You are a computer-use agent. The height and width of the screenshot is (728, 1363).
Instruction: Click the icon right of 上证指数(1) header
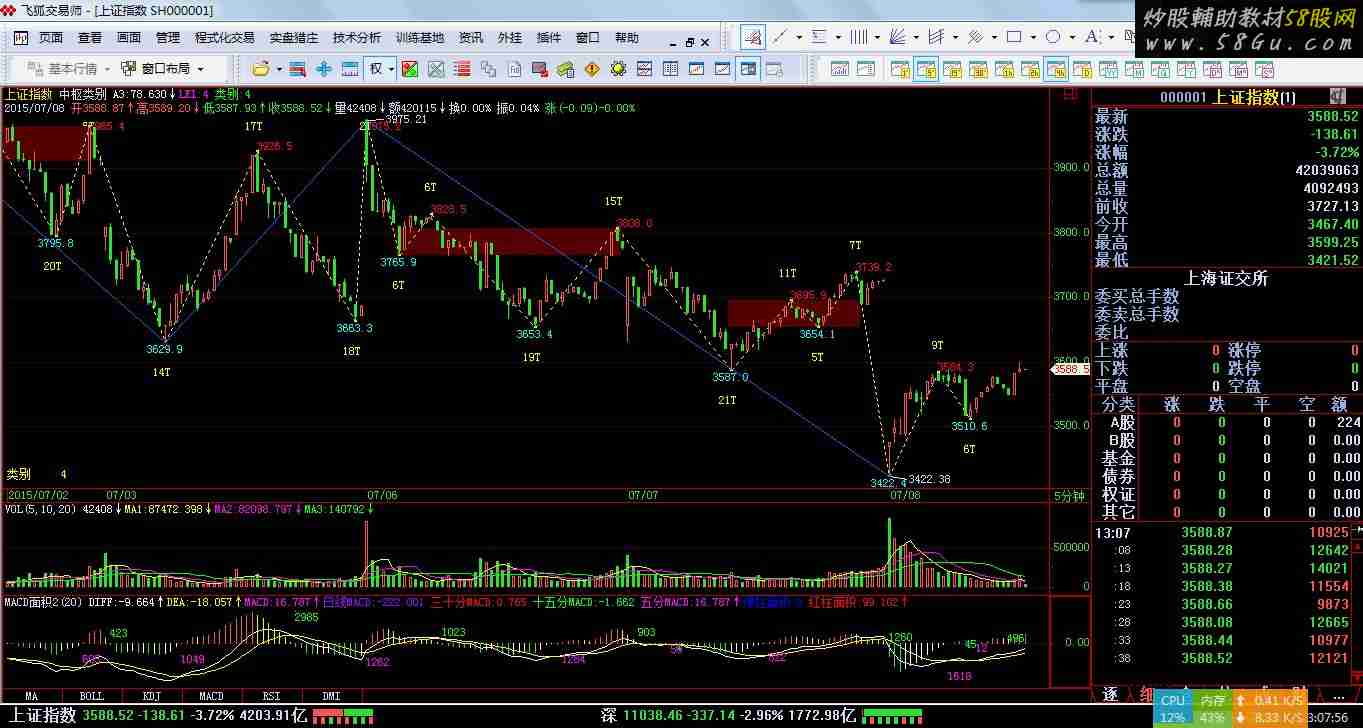(1337, 96)
